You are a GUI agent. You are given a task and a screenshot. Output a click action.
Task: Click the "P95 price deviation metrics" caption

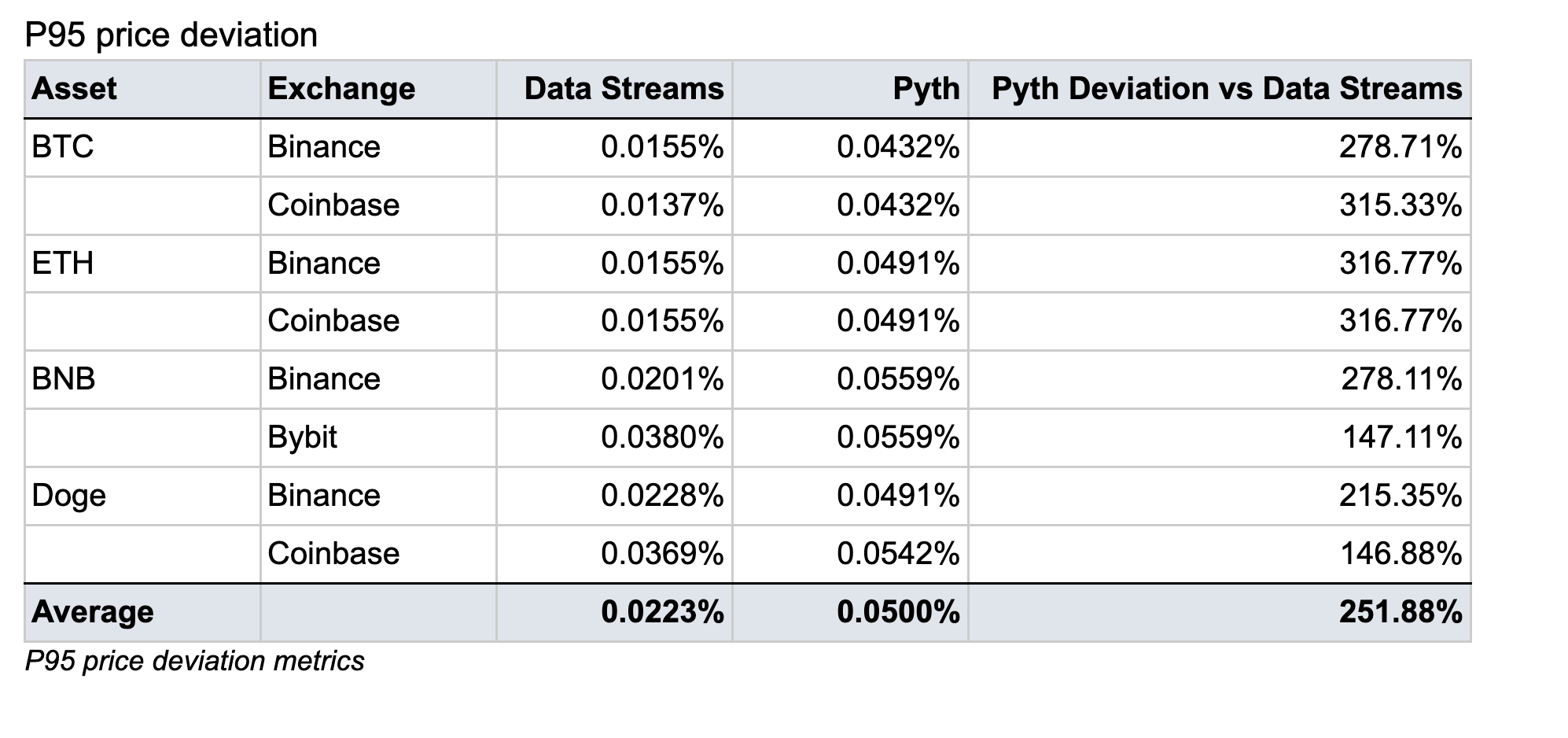195,661
